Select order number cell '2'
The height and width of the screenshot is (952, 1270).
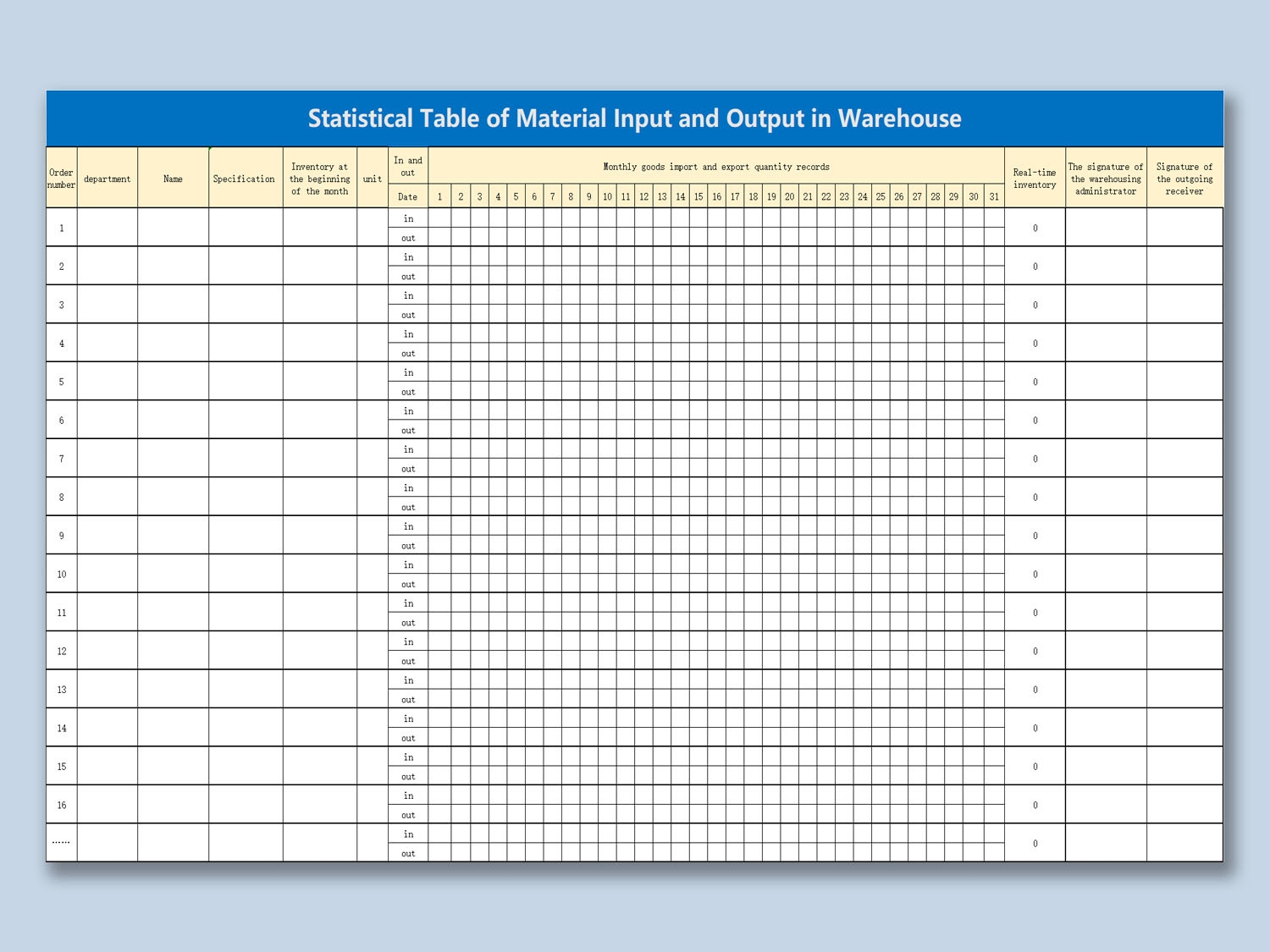click(x=62, y=266)
